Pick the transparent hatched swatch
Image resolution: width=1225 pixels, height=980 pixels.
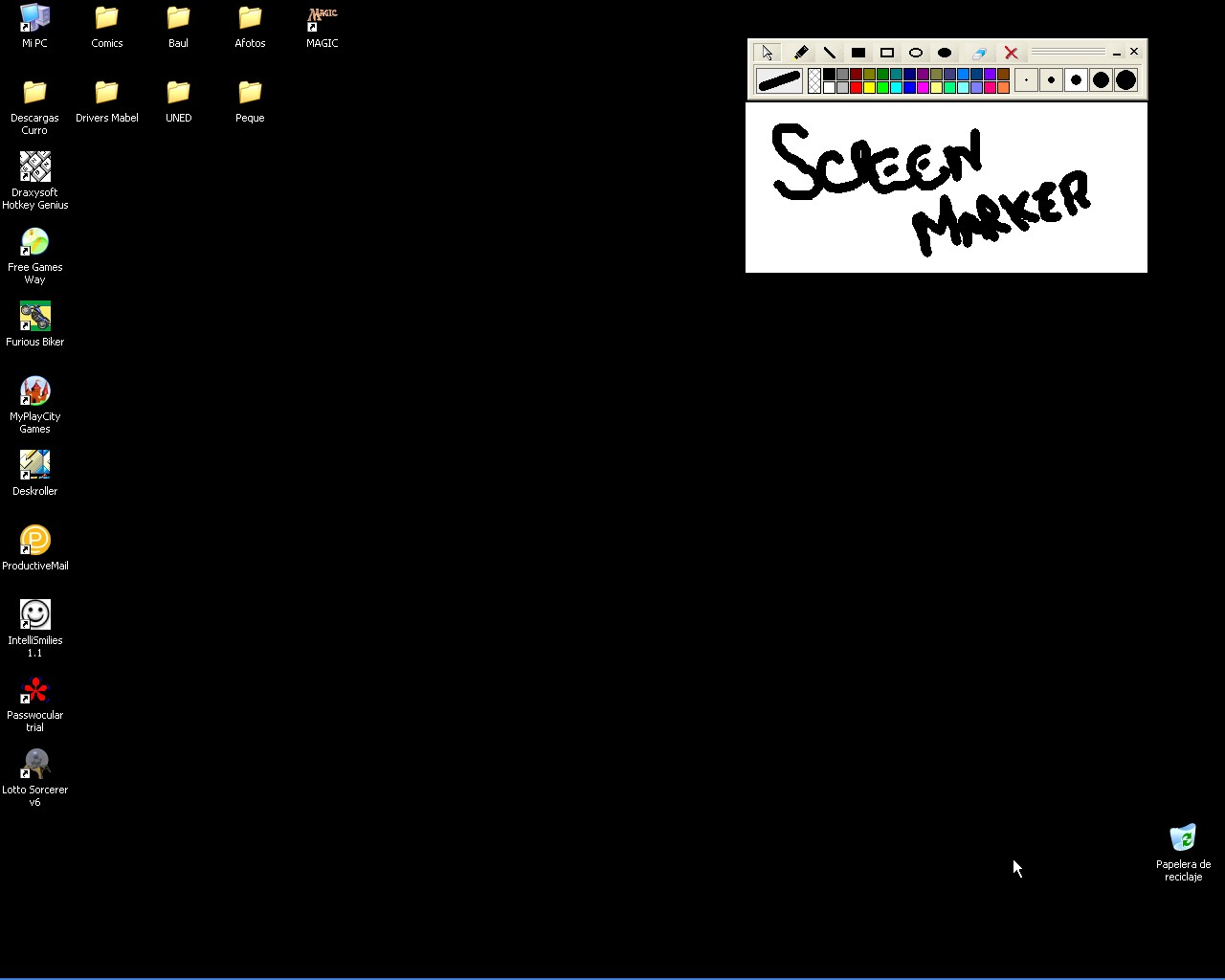[x=814, y=80]
